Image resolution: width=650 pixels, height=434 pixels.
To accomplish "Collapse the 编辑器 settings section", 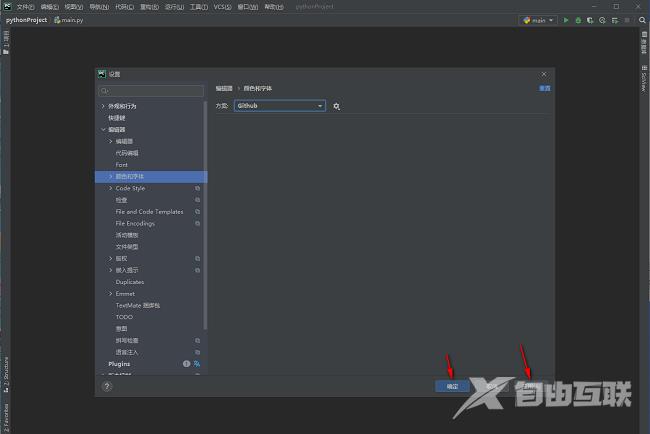I will [x=103, y=129].
